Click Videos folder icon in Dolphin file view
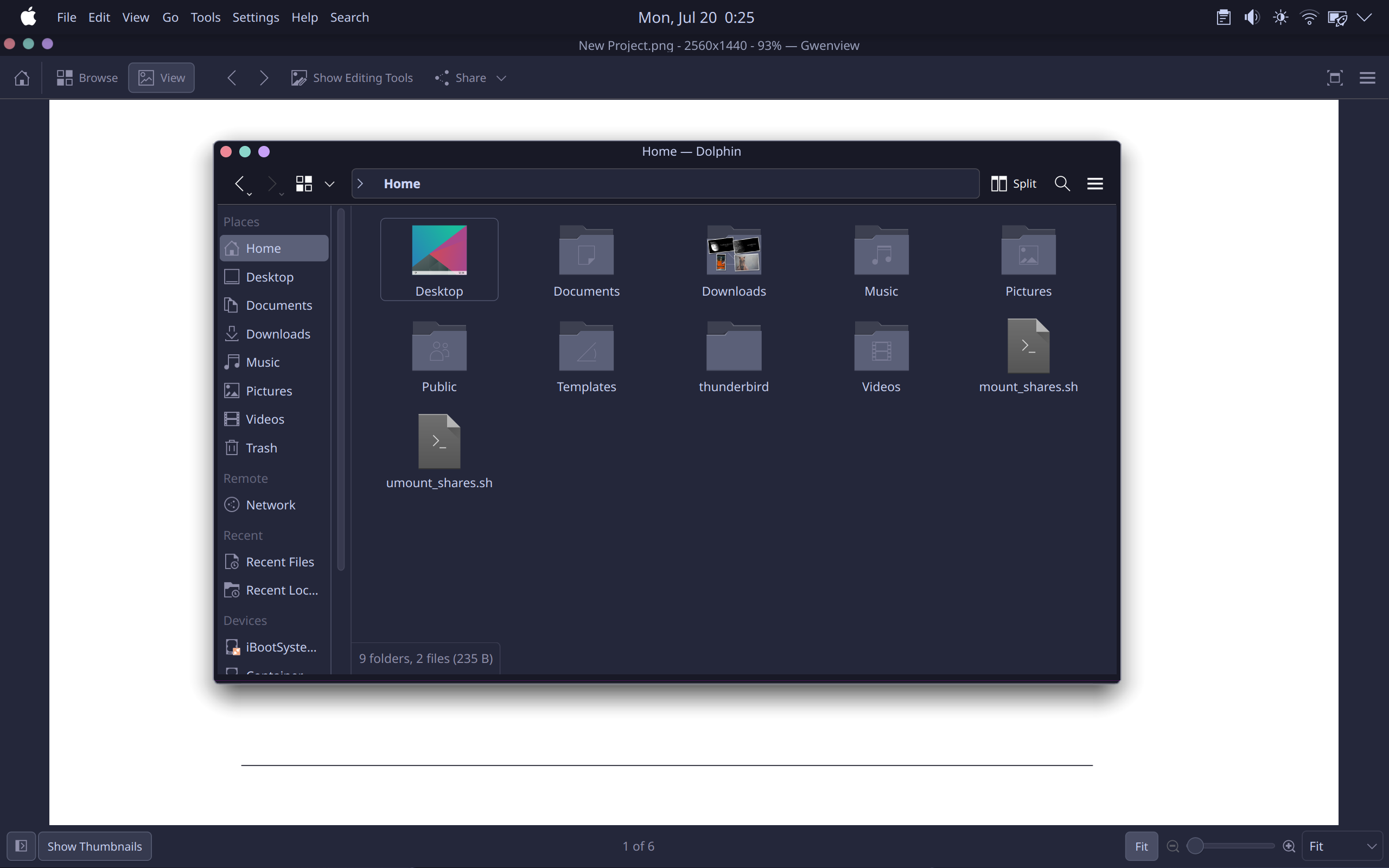1389x868 pixels. (881, 346)
